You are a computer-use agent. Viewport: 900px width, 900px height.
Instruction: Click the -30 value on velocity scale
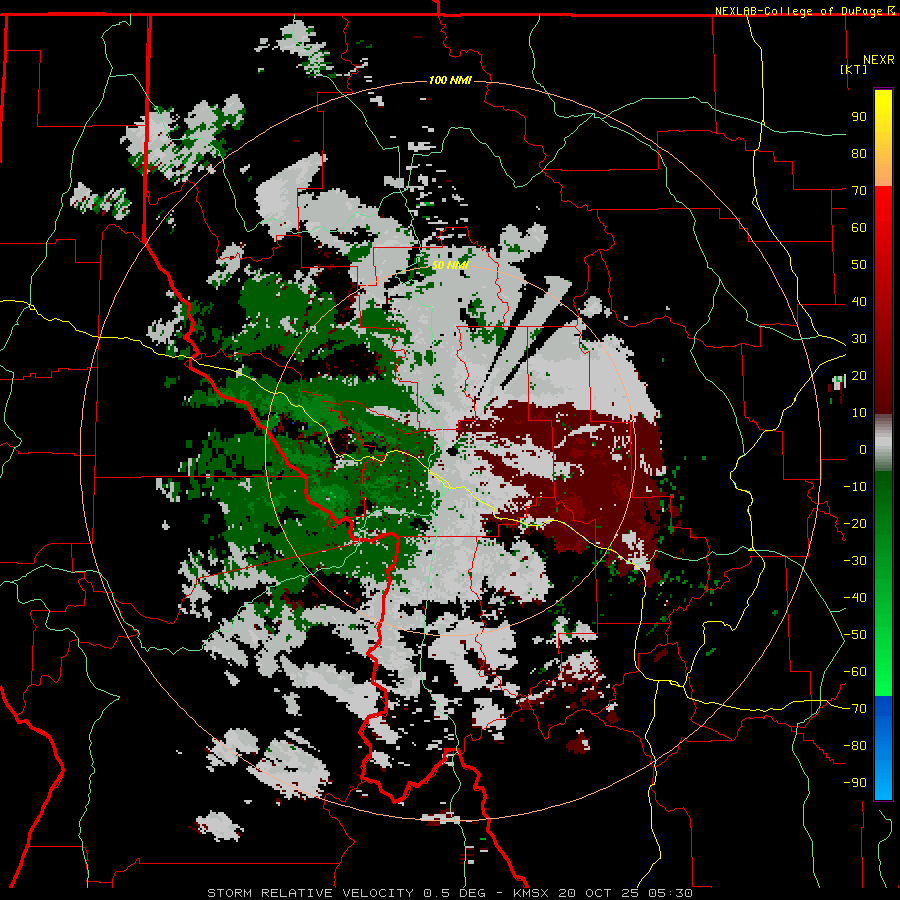tap(855, 561)
